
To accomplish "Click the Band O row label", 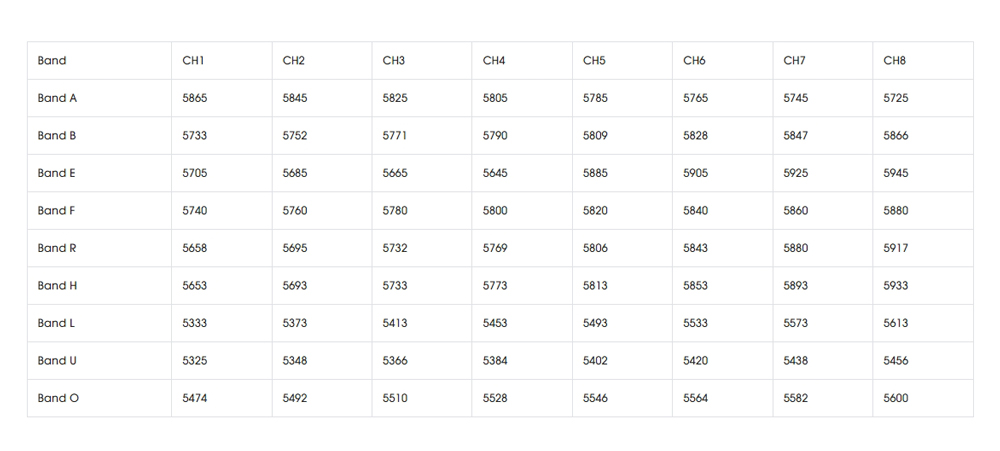I will [58, 398].
